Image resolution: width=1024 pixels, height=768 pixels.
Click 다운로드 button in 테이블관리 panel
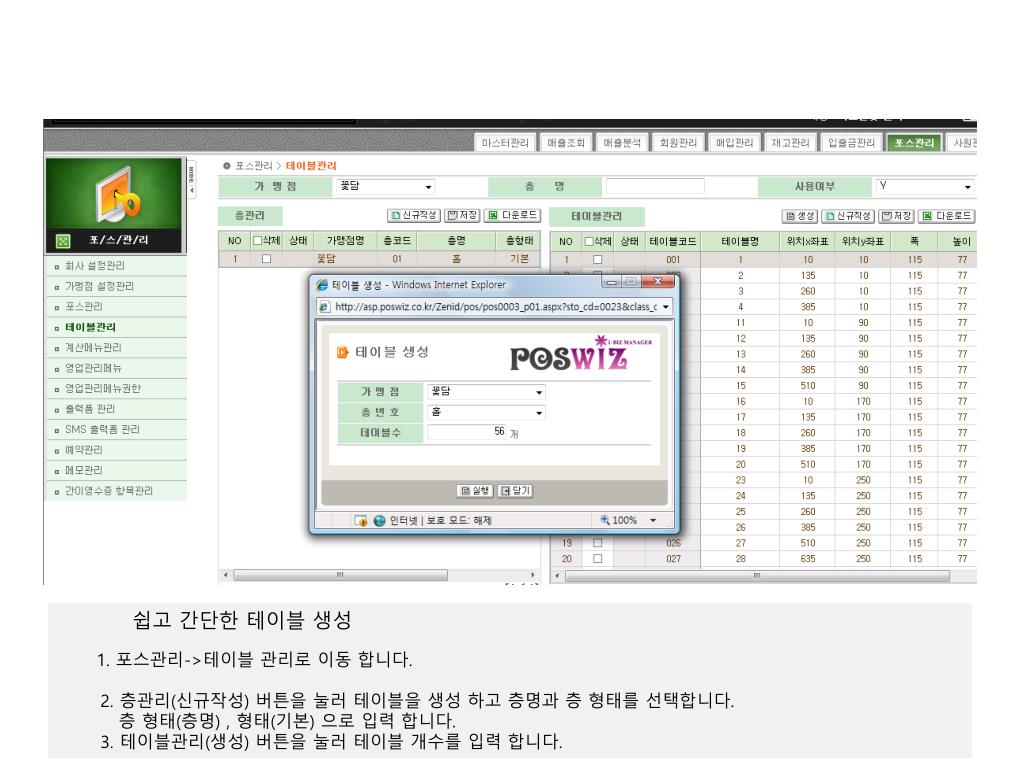(x=946, y=216)
